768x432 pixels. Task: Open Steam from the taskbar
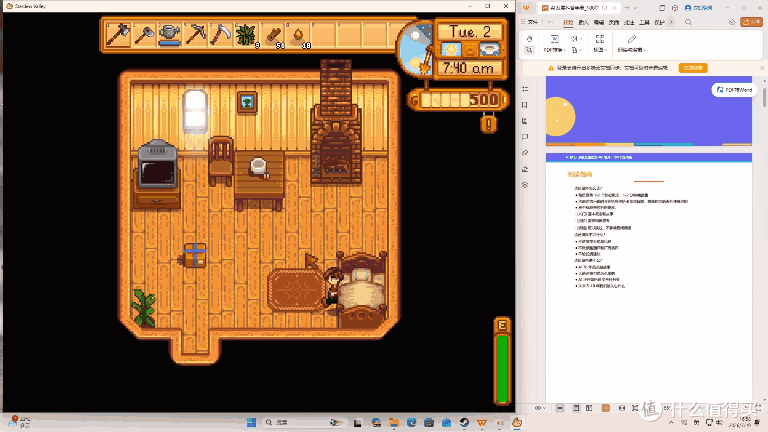point(464,422)
